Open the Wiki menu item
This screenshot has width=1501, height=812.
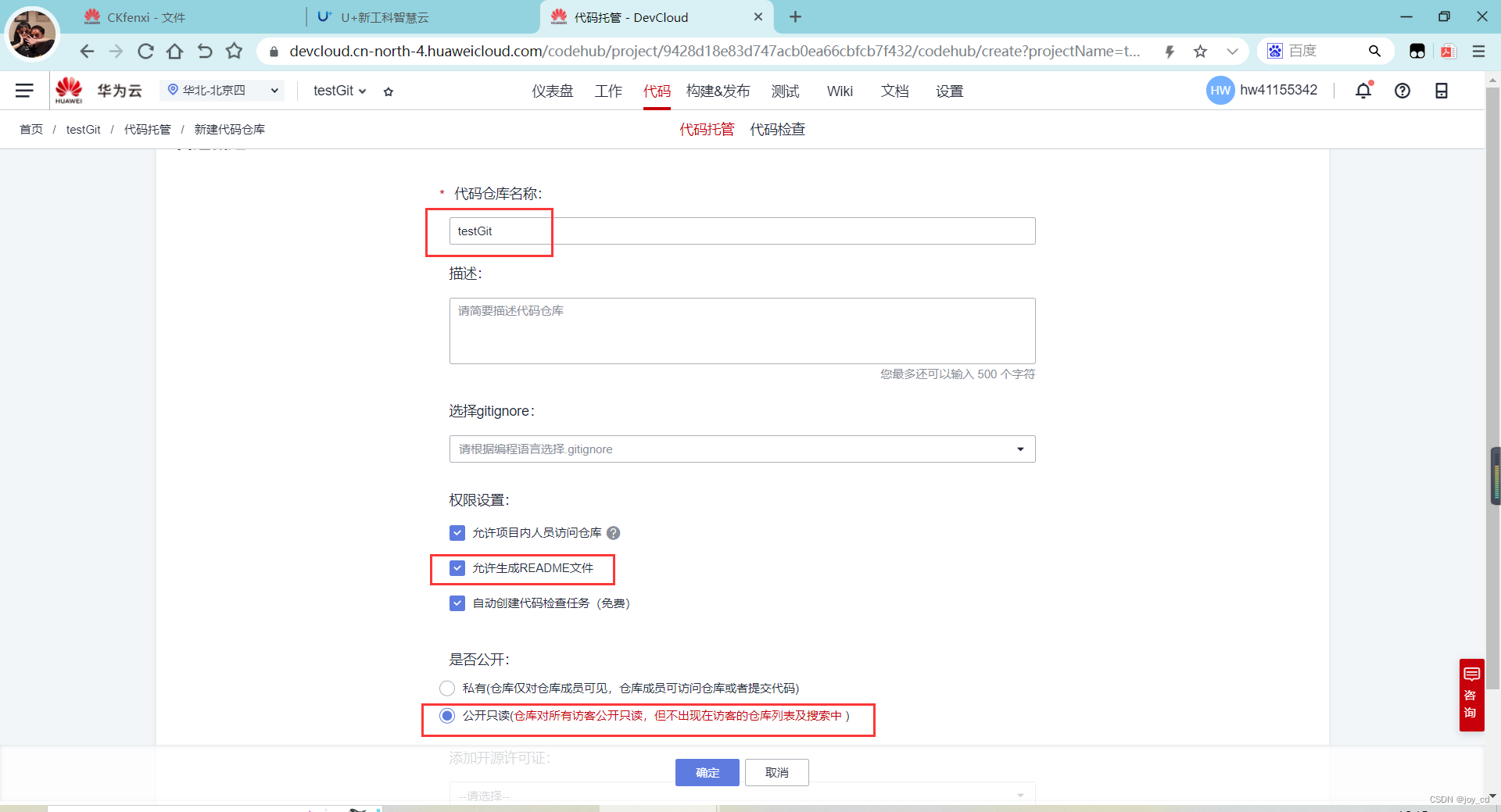(840, 91)
